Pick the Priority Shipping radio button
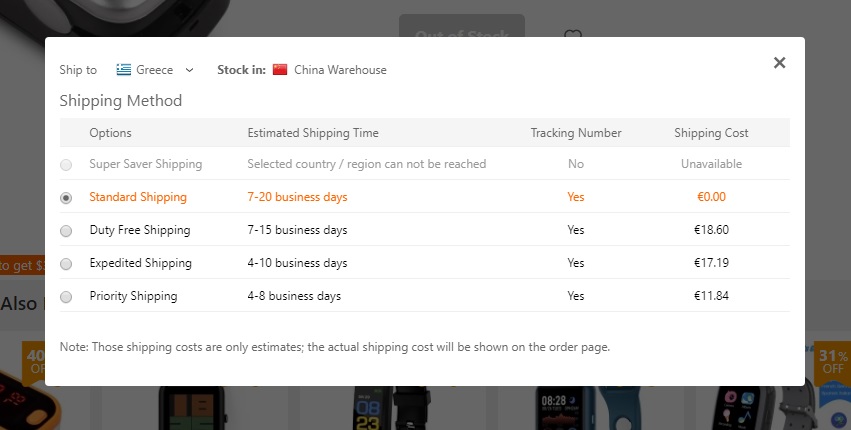 tap(66, 297)
